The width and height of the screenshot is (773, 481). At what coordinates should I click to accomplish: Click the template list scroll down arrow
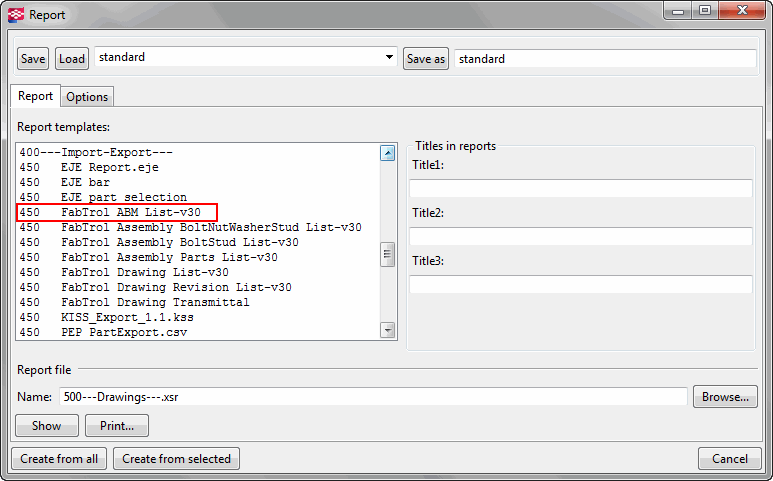(x=387, y=330)
